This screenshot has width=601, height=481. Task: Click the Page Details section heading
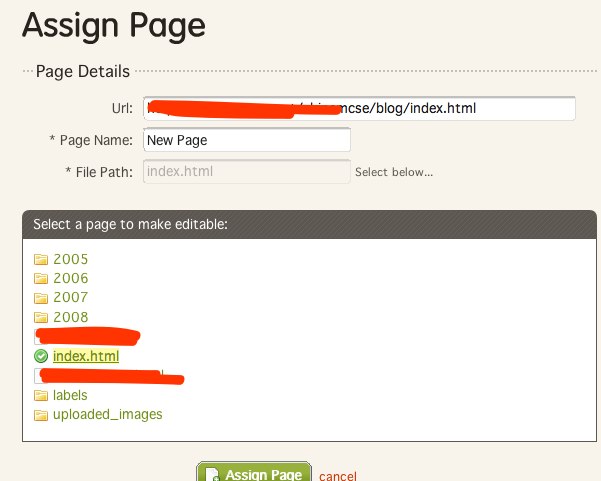coord(83,72)
